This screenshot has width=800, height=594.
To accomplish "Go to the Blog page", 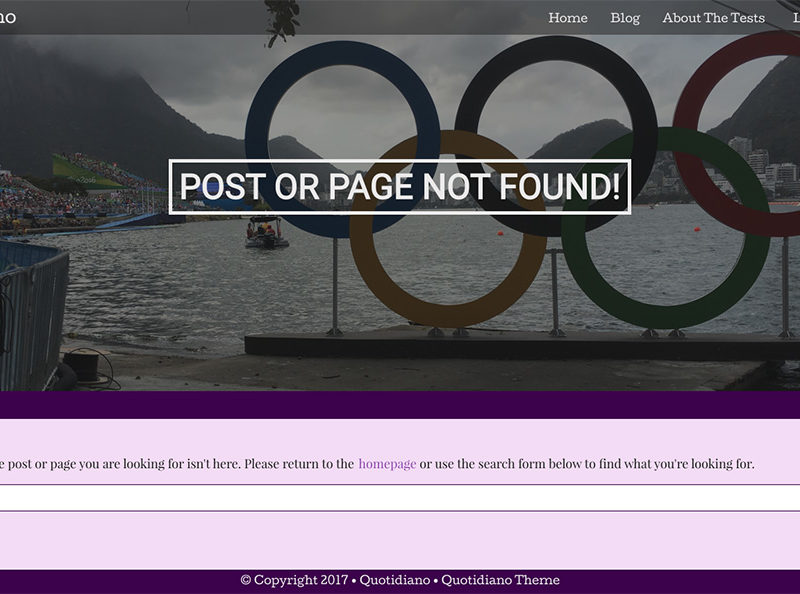I will point(625,18).
